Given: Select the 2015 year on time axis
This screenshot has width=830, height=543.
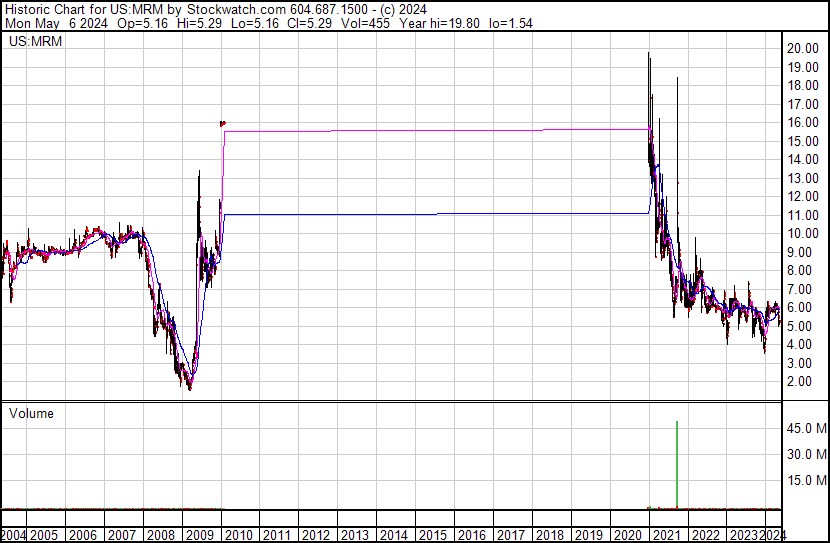Looking at the screenshot, I should (x=433, y=535).
